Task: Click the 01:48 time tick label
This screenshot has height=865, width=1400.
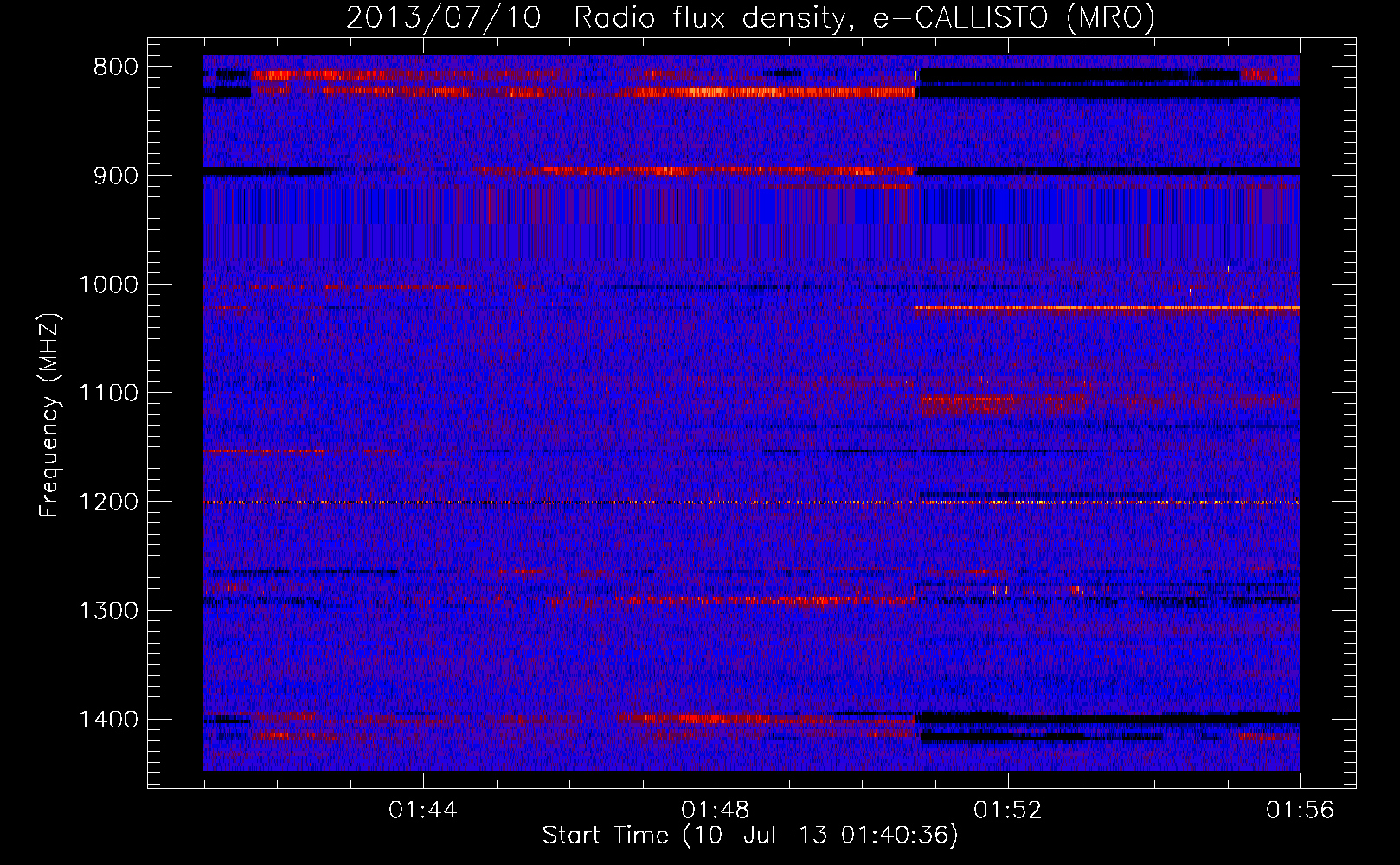Action: 716,811
